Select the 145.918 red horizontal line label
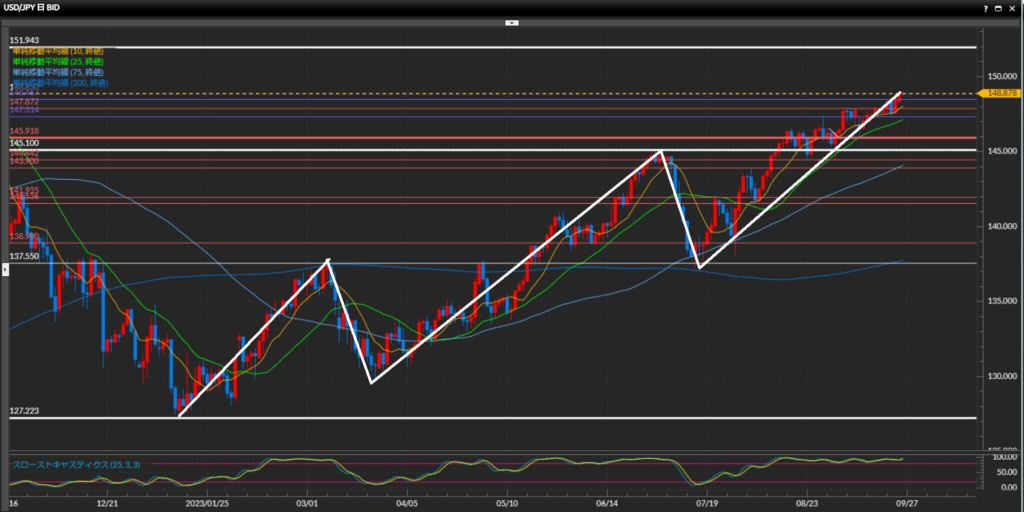The height and width of the screenshot is (512, 1024). [x=25, y=131]
